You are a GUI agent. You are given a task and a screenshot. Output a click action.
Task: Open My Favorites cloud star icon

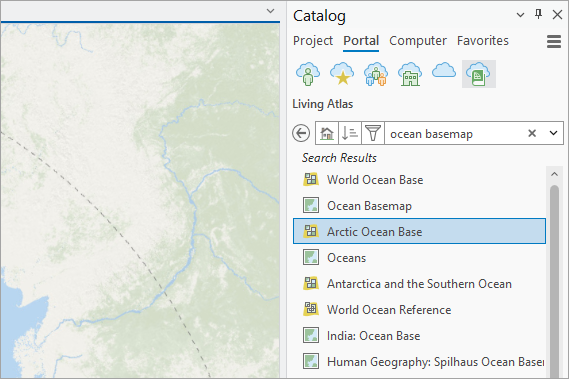(x=342, y=74)
